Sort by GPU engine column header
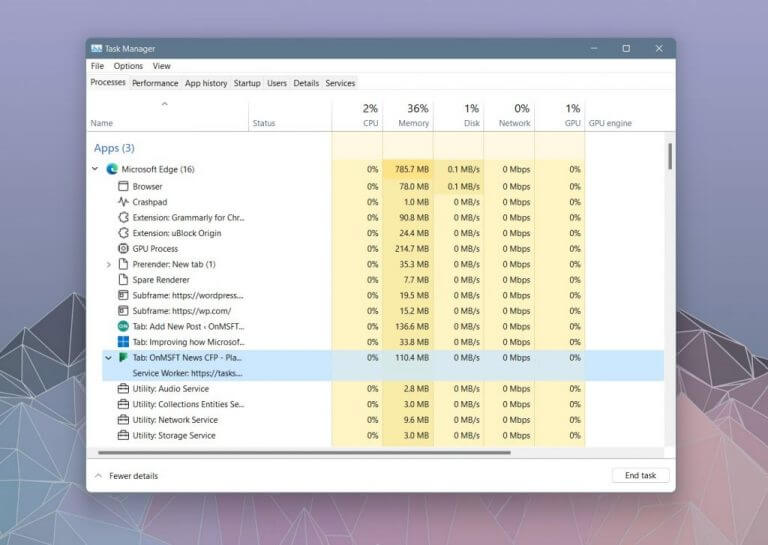 tap(610, 123)
